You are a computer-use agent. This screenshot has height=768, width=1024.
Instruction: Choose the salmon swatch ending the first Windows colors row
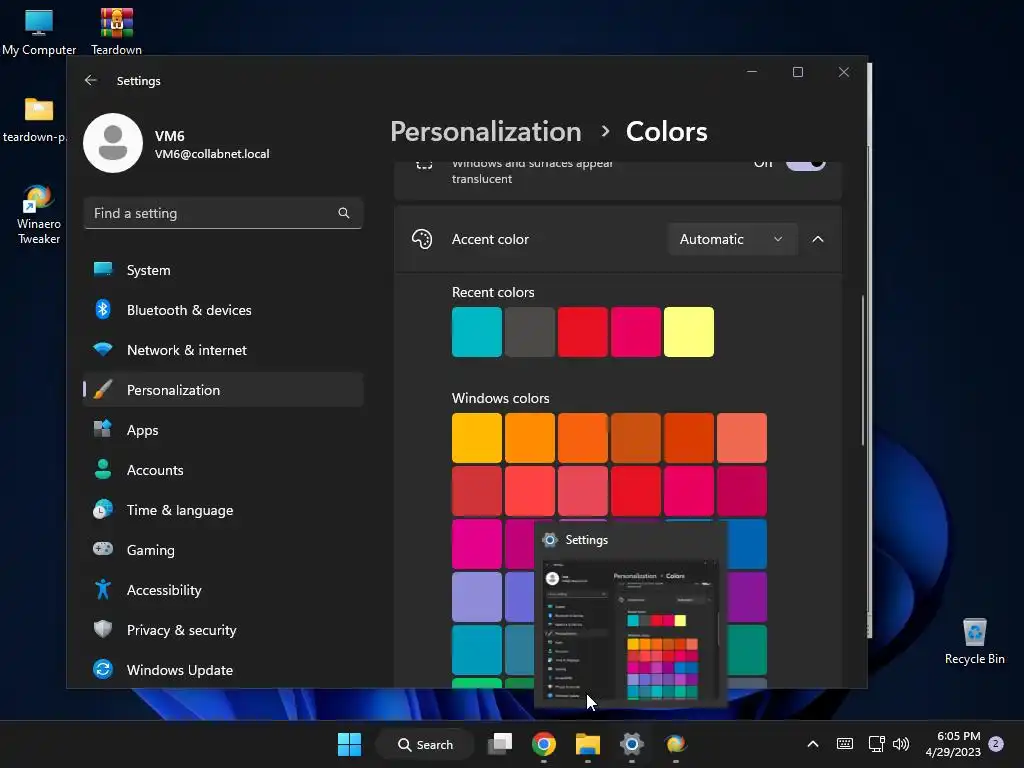742,438
